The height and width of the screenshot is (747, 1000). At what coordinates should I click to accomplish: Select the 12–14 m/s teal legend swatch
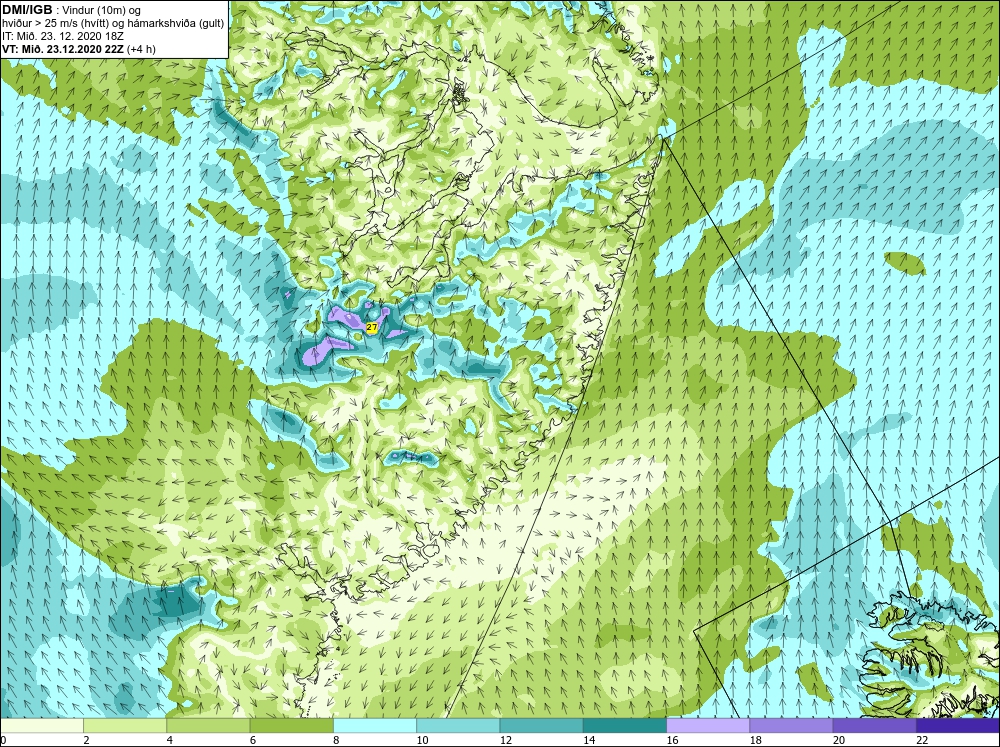coord(541,725)
